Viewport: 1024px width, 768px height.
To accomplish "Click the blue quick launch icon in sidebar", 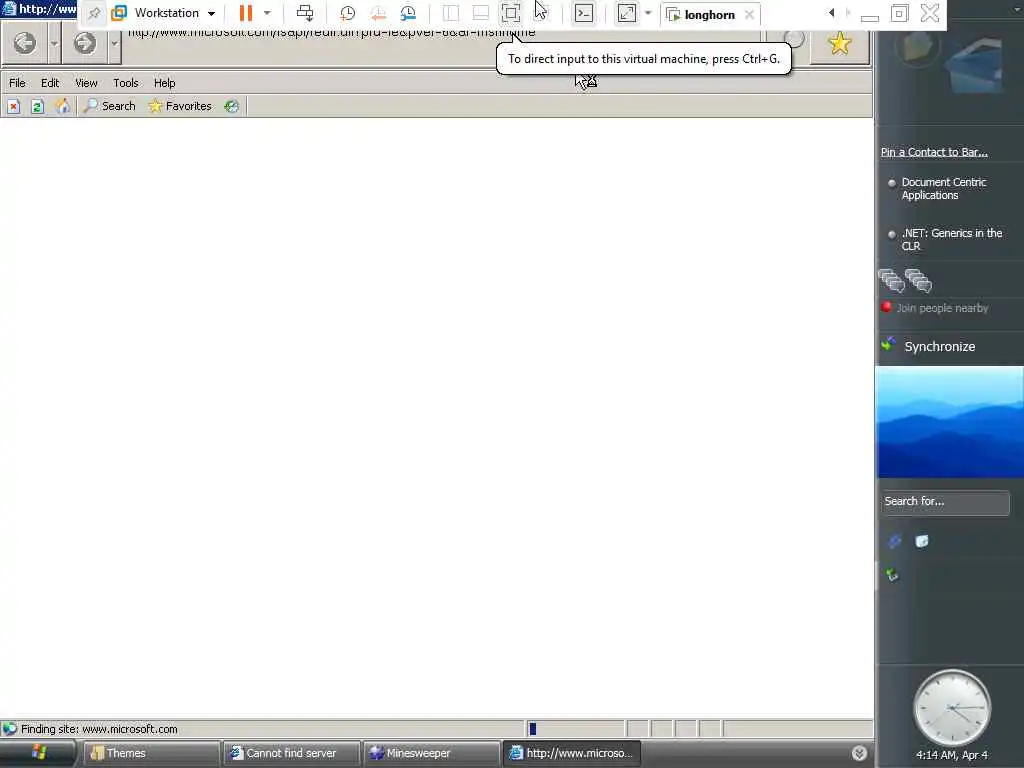I will (x=895, y=541).
